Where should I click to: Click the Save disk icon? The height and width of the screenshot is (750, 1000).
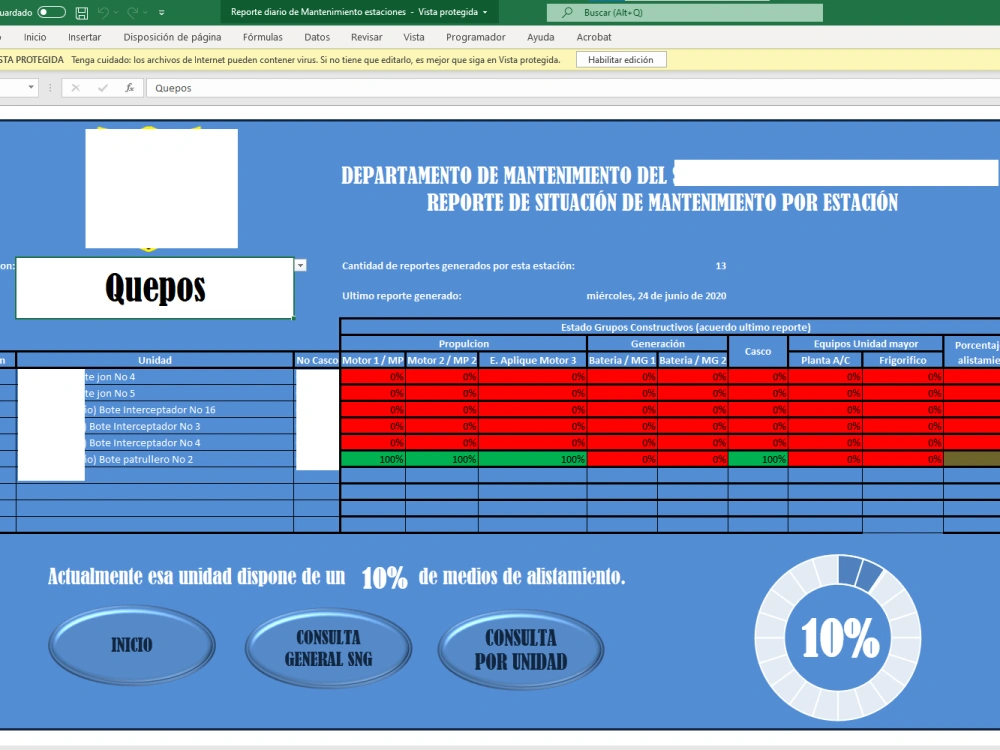coord(82,12)
